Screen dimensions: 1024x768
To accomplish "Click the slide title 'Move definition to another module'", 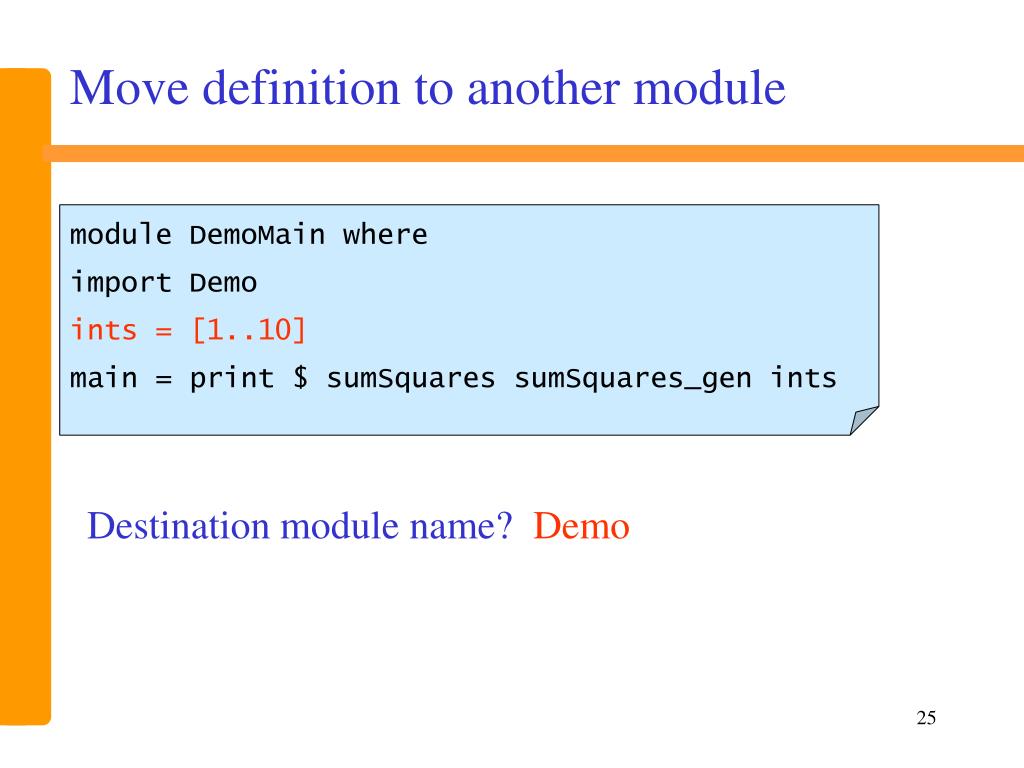I will (x=428, y=88).
